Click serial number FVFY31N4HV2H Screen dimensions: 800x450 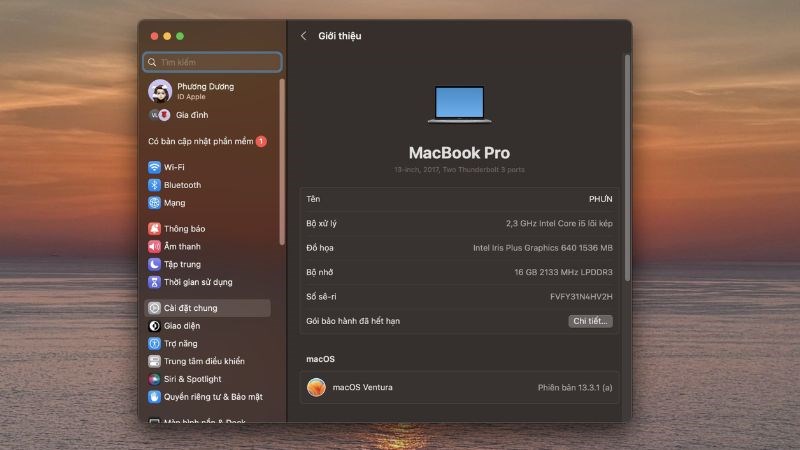pyautogui.click(x=581, y=296)
